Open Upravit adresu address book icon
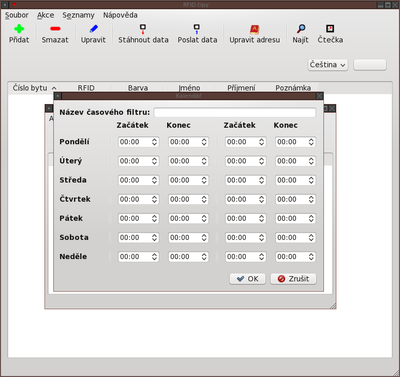 pyautogui.click(x=255, y=29)
